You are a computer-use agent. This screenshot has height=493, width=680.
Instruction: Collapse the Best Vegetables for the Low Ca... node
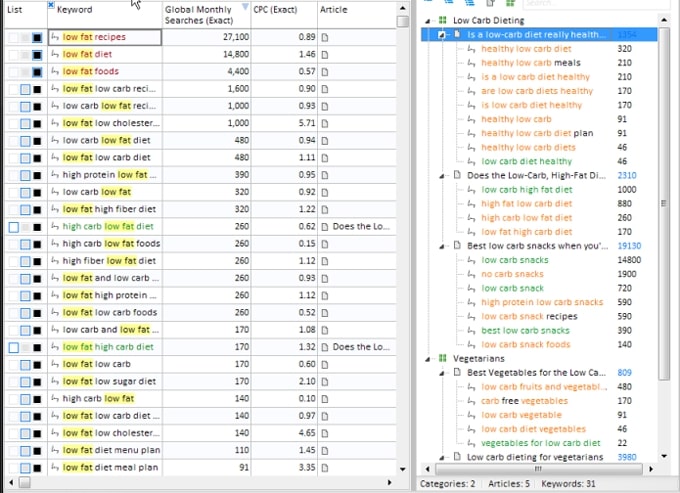point(441,373)
